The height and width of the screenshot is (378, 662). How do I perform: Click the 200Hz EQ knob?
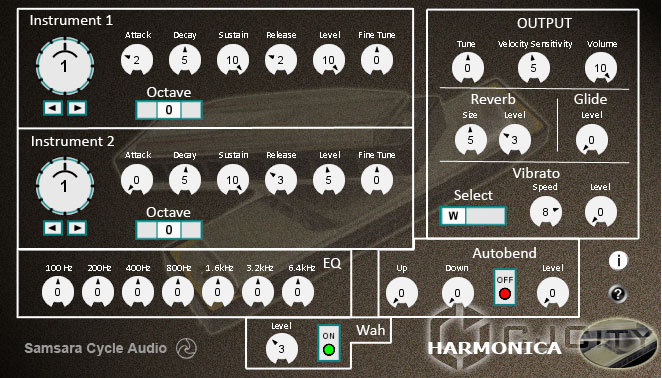(x=98, y=291)
